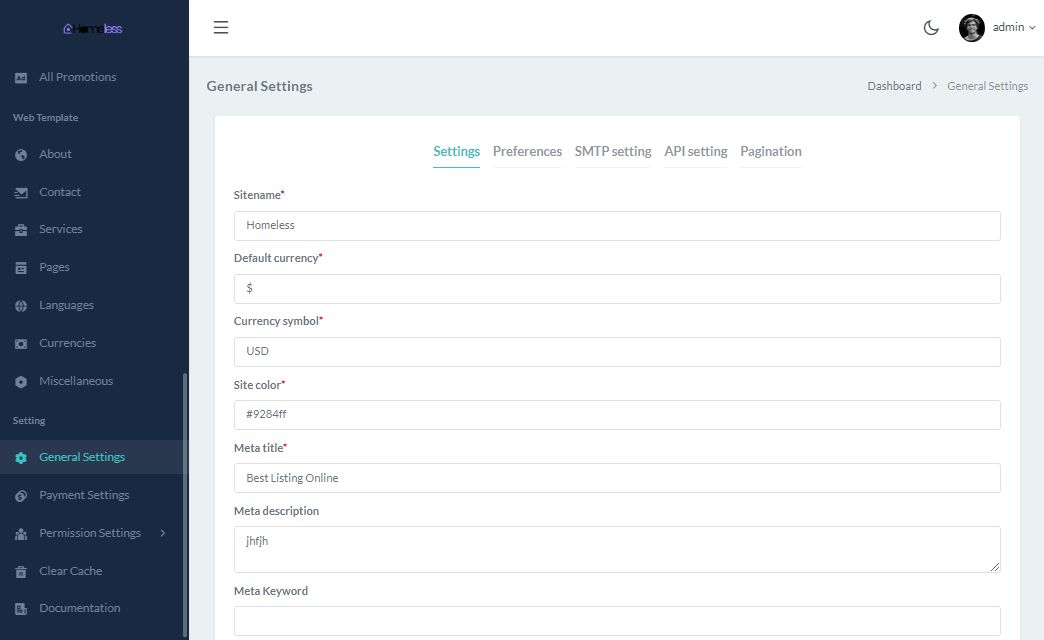Click the Clear Cache trash icon
Screen dimensions: 1044x640
point(21,571)
